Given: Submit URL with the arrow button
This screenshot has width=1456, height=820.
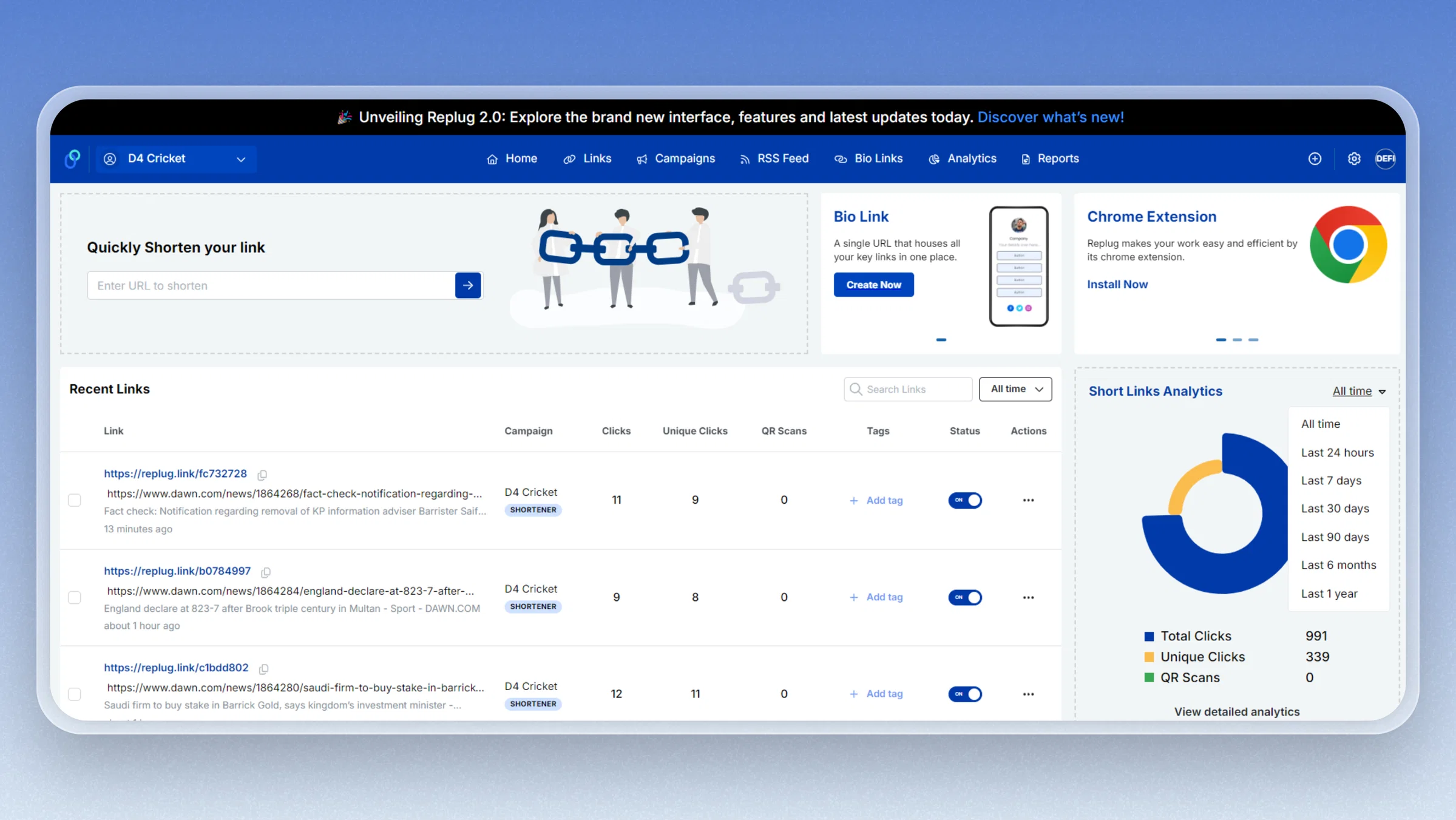Looking at the screenshot, I should tap(468, 285).
